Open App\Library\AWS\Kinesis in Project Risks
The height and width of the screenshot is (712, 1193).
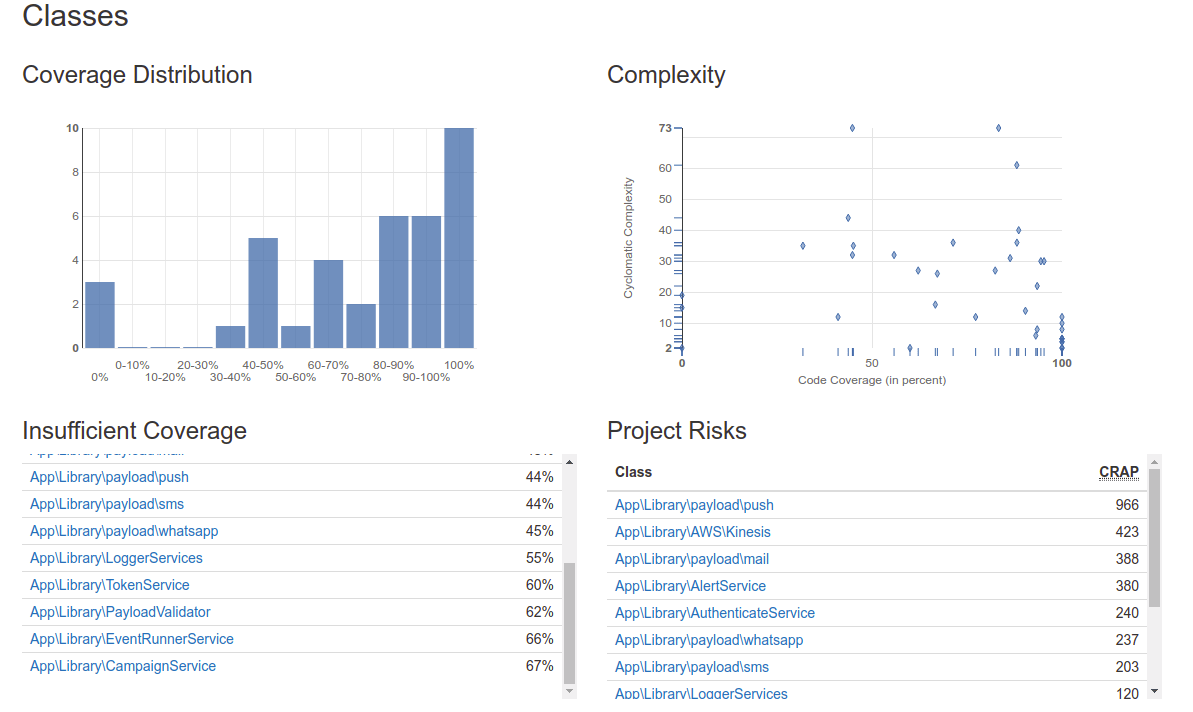(693, 532)
